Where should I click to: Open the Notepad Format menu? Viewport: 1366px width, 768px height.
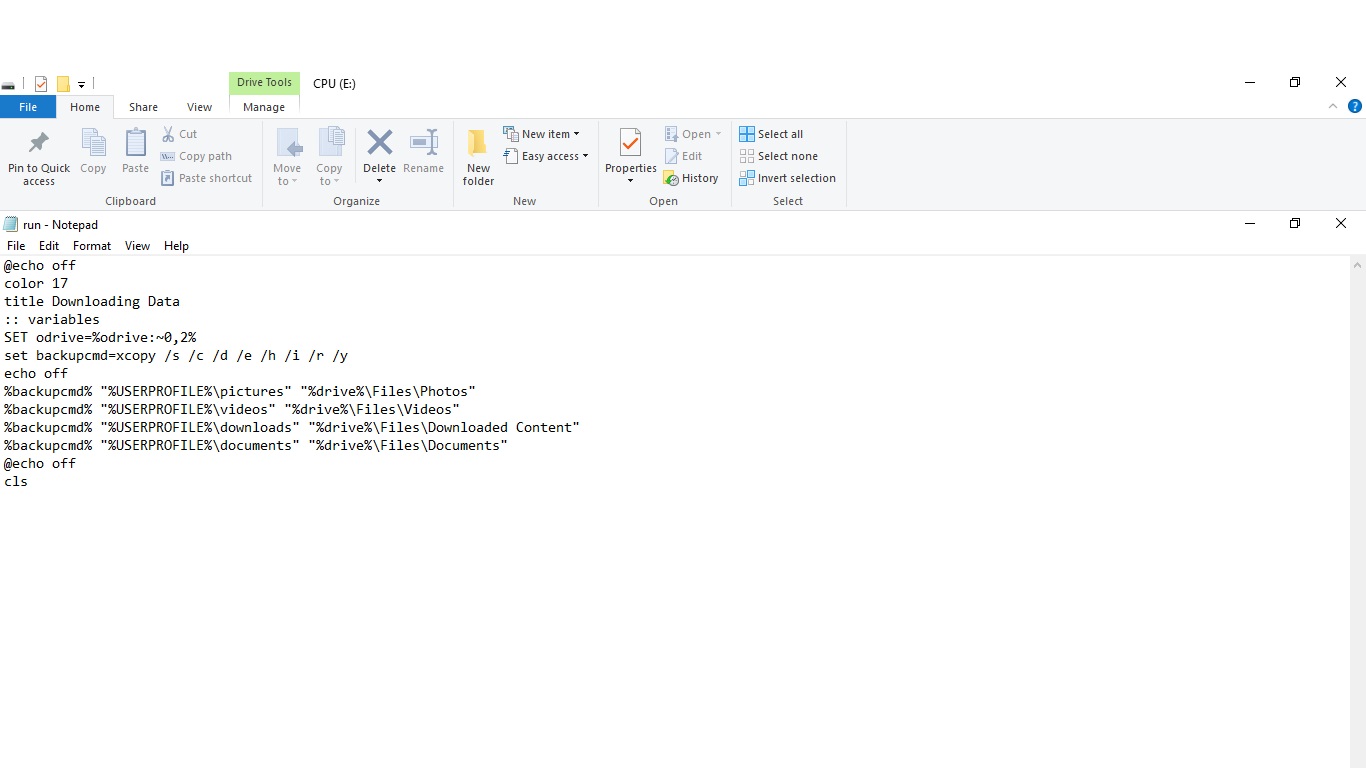click(92, 246)
